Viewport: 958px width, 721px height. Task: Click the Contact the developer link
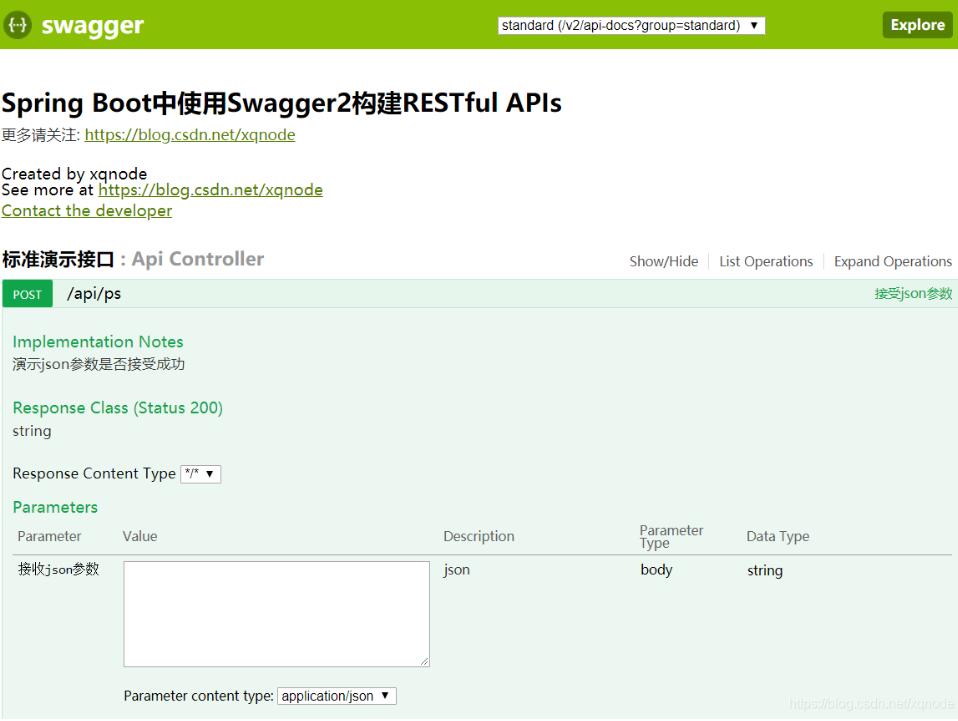click(86, 210)
